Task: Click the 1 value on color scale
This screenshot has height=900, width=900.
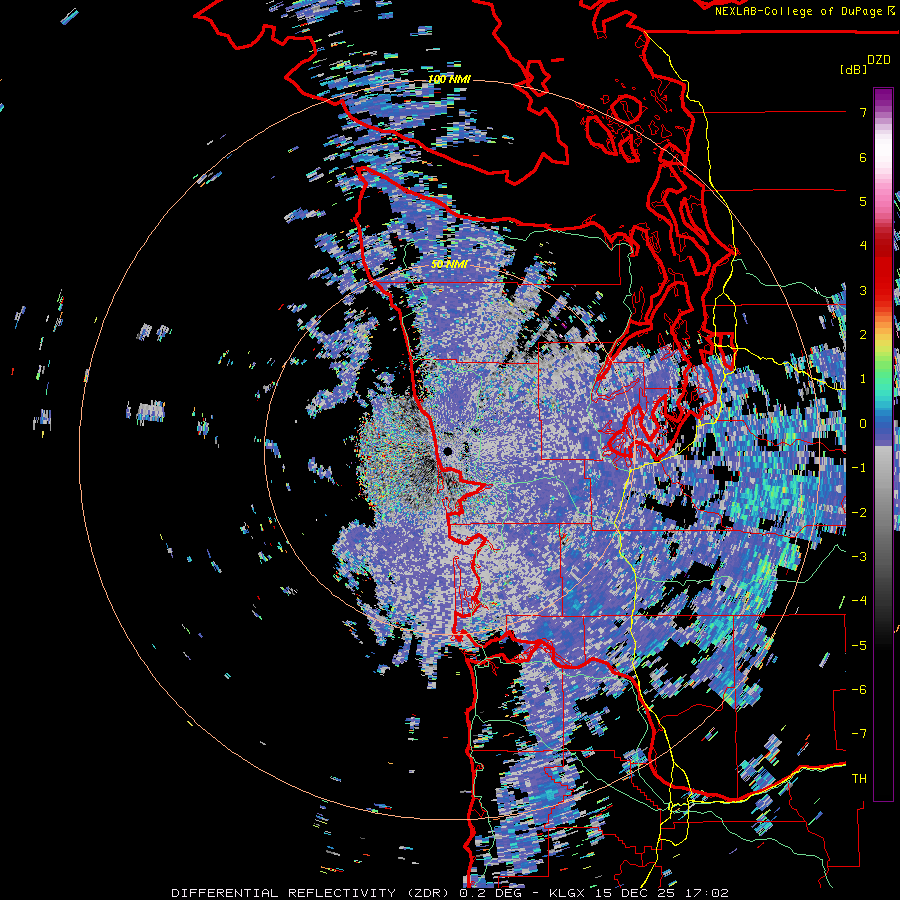Action: (x=863, y=379)
